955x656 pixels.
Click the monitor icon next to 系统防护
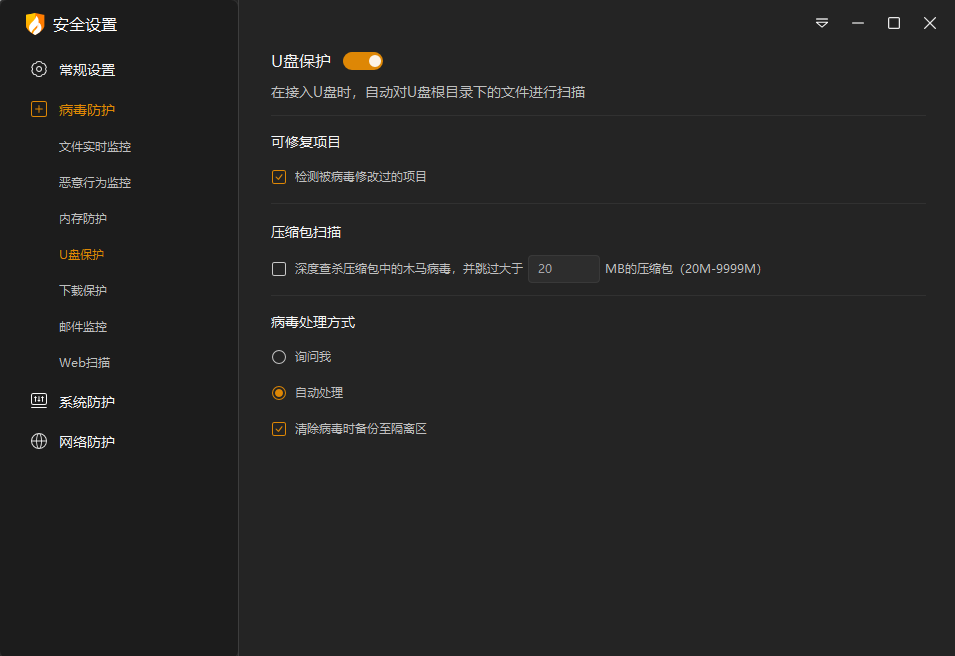(37, 401)
